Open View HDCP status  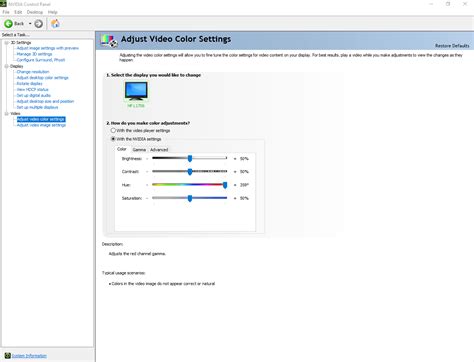click(x=32, y=90)
